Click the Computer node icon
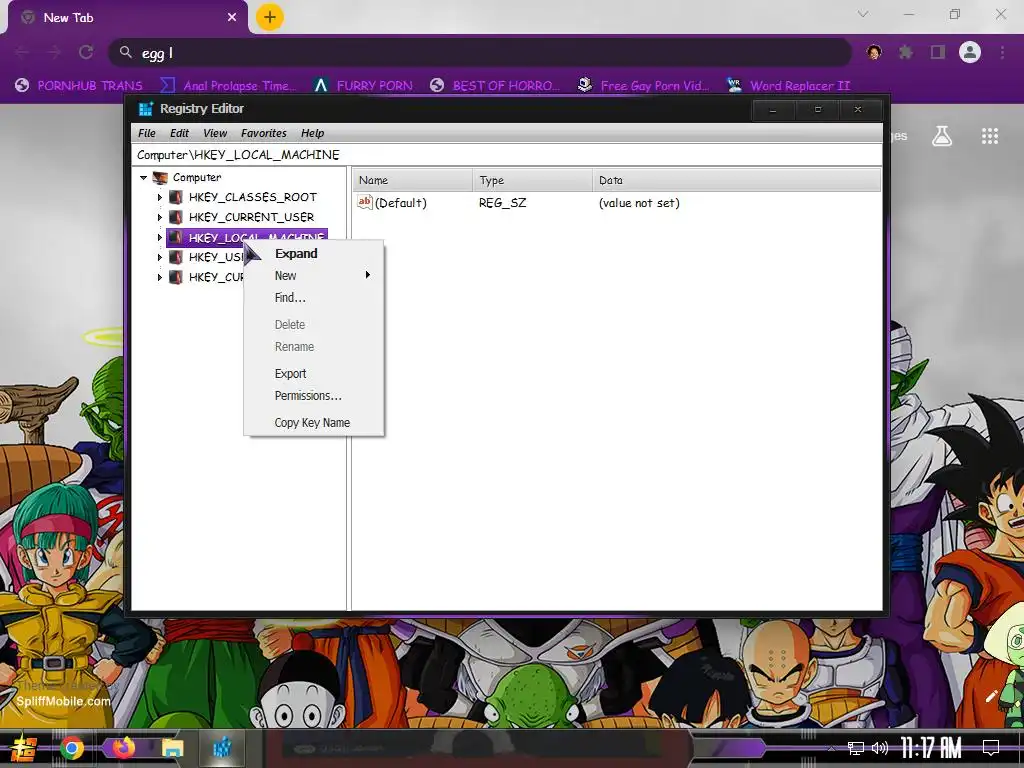 click(x=160, y=178)
